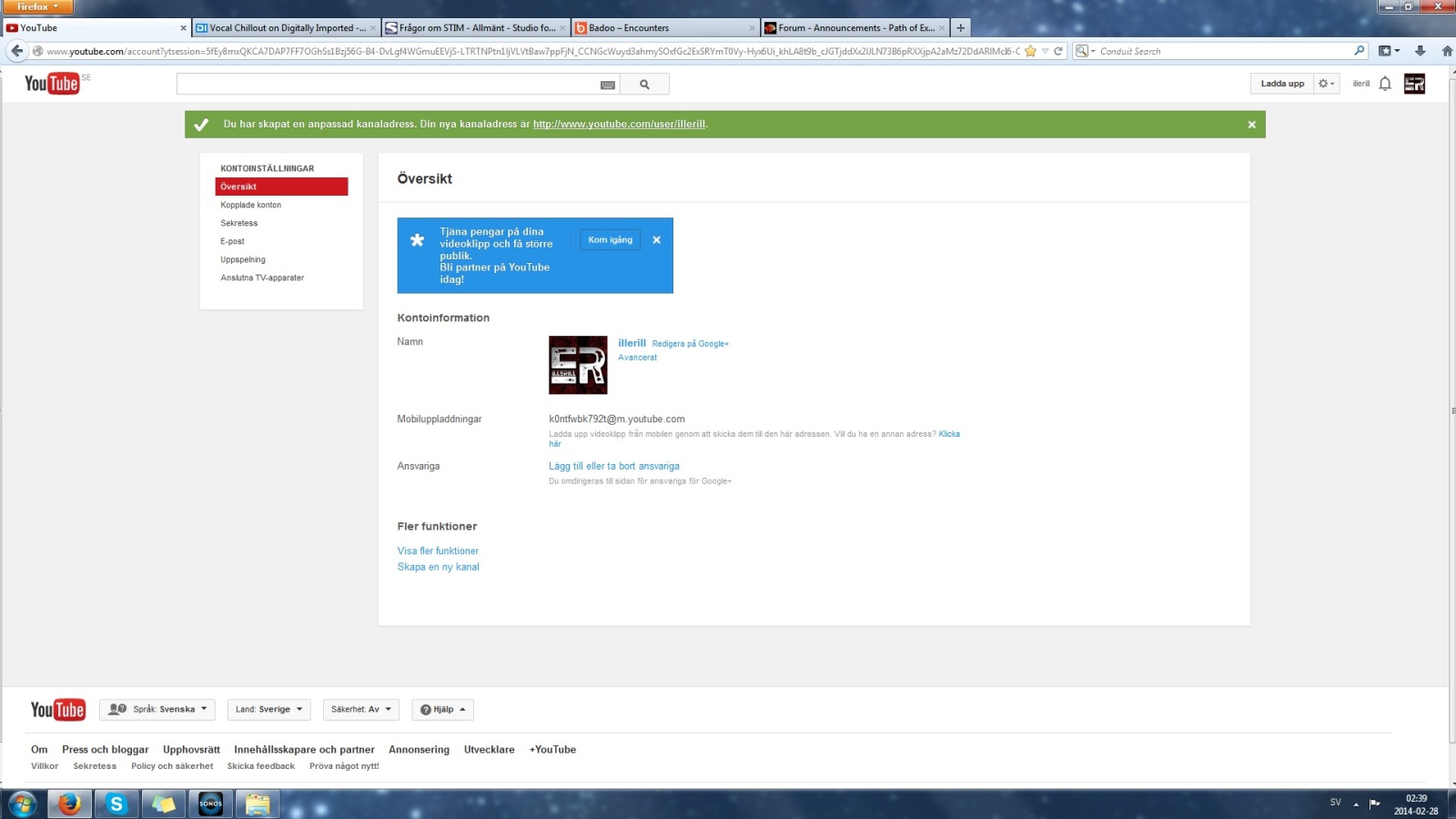
Task: Click Visa fler funktioner link
Action: click(x=438, y=551)
